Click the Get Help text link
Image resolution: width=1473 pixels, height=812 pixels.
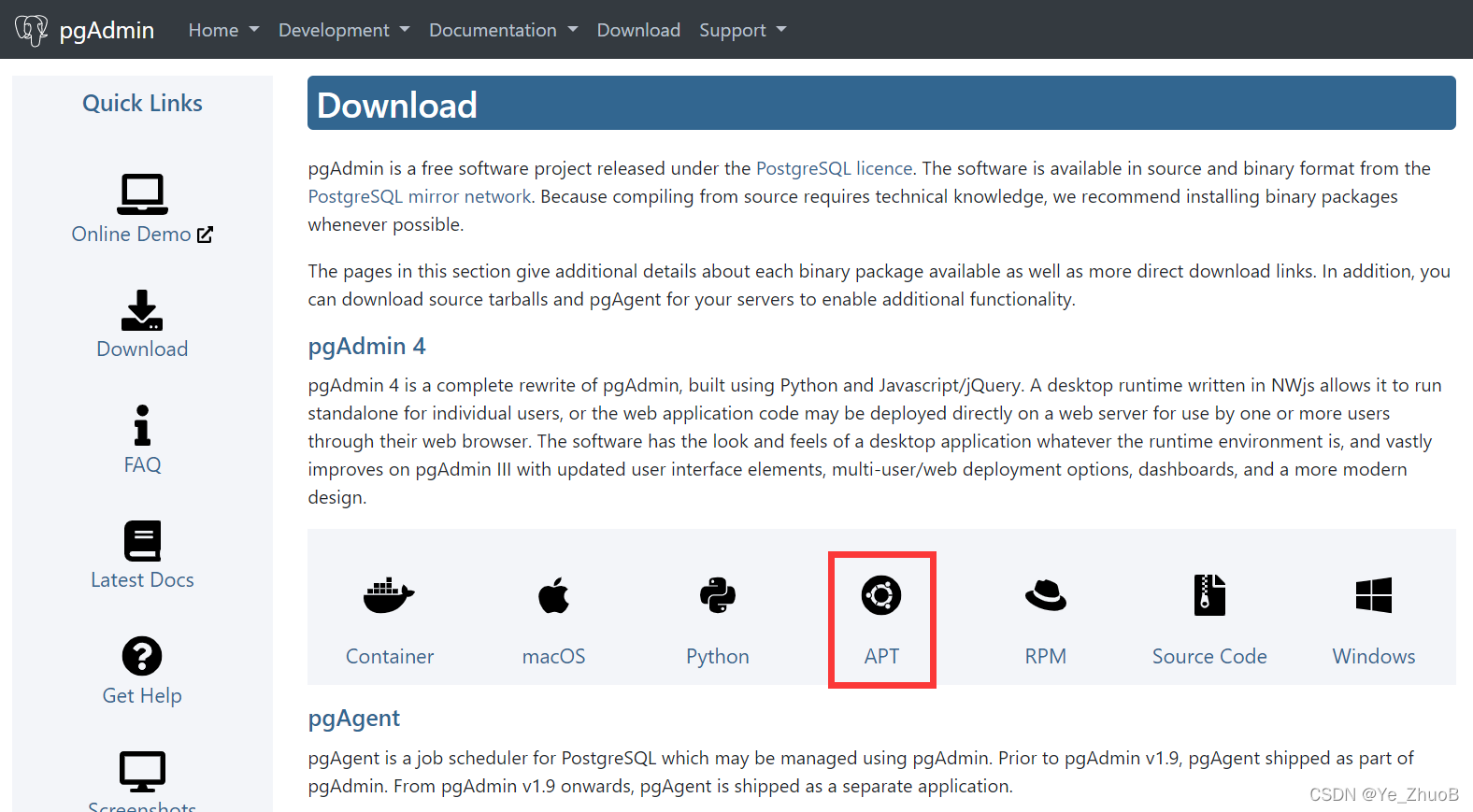142,695
